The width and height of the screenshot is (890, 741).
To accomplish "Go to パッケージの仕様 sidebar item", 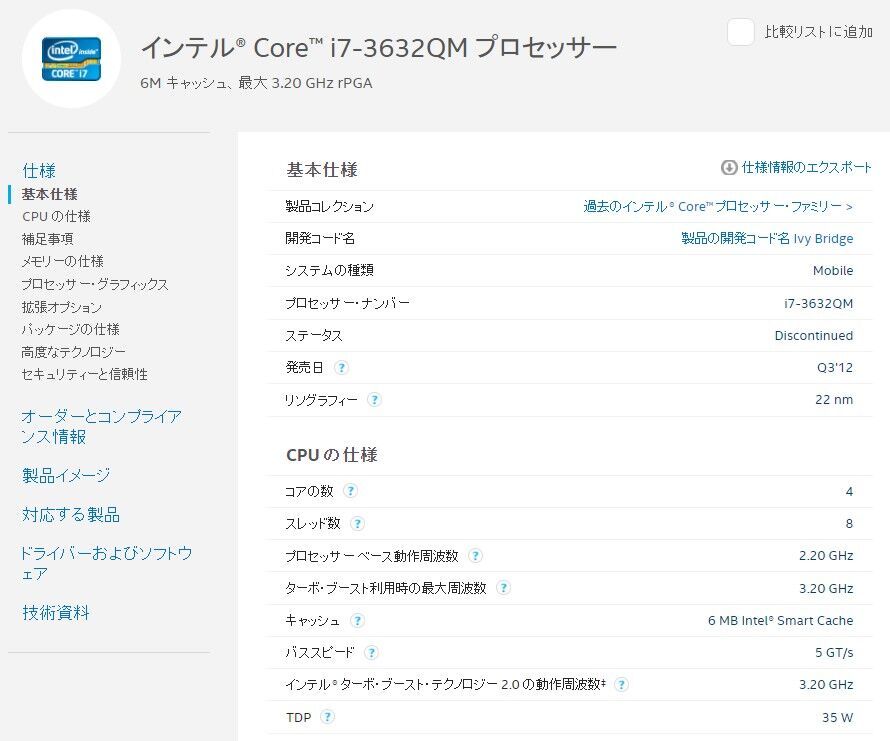I will (70, 329).
